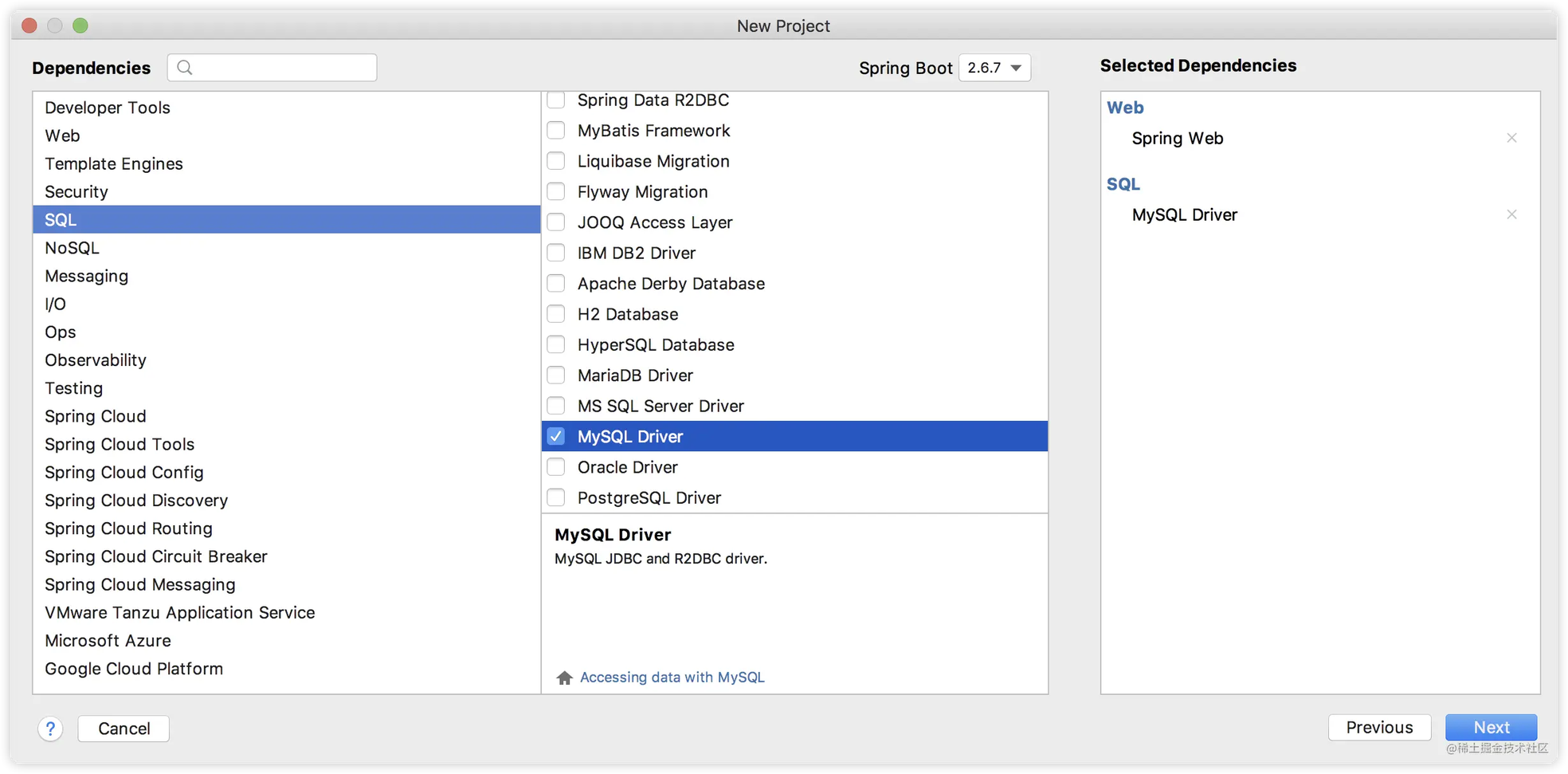
Task: Click the home icon beside MySQL guide link
Action: point(564,678)
